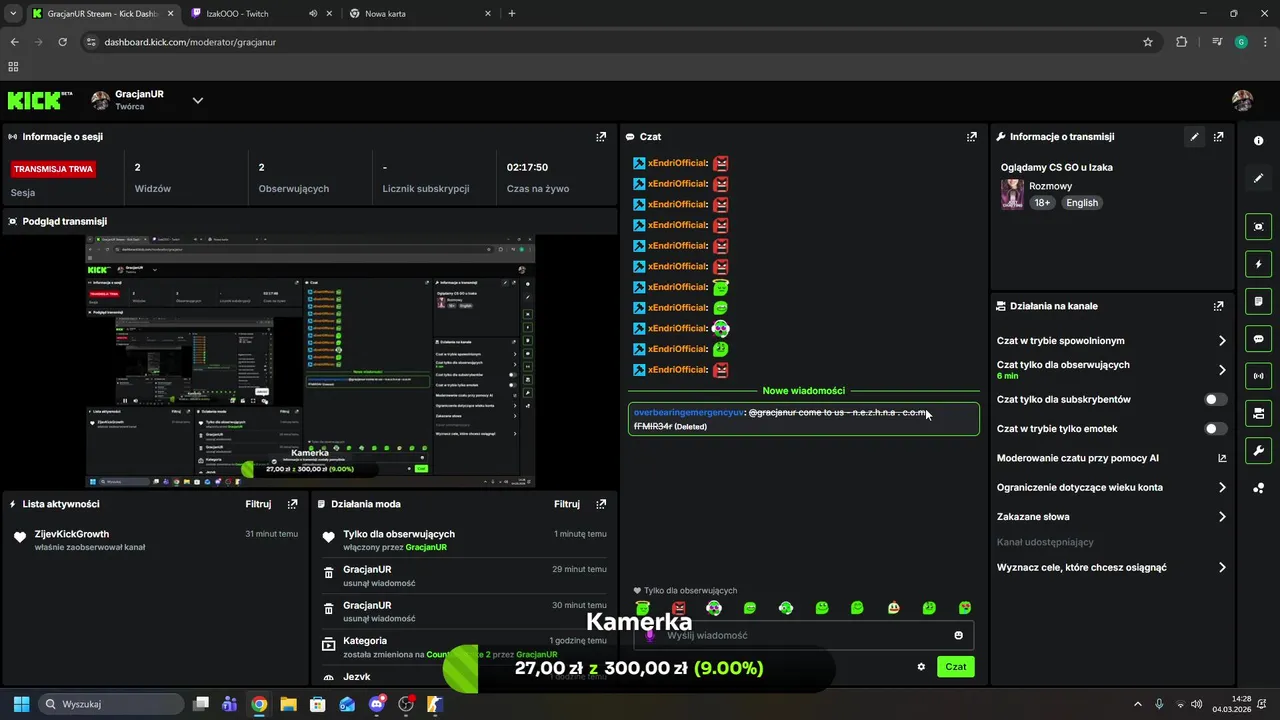Toggle the document list sidebar icon

pyautogui.click(x=1258, y=301)
